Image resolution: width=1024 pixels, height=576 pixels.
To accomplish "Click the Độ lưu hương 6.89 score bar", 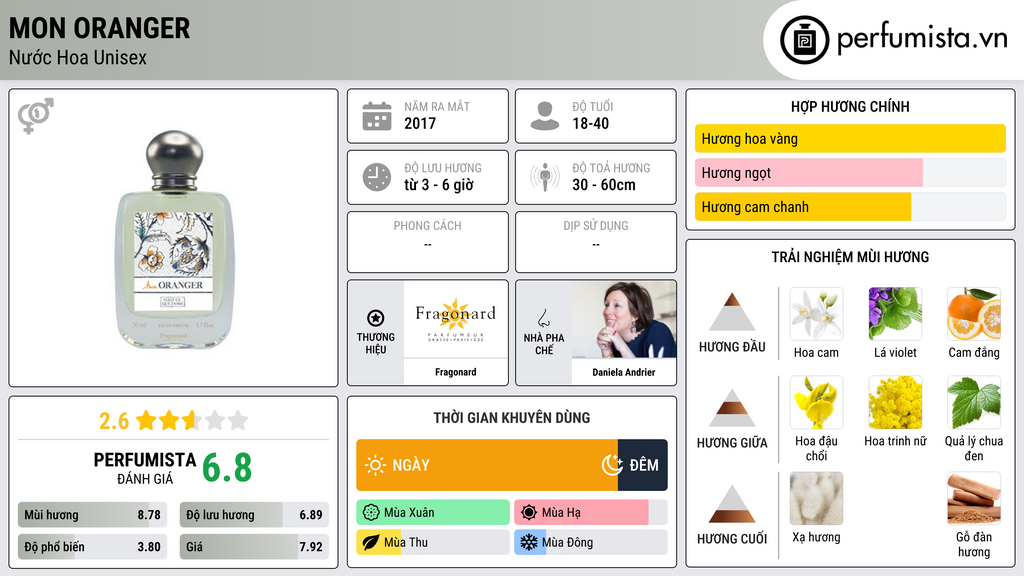I will click(x=254, y=515).
